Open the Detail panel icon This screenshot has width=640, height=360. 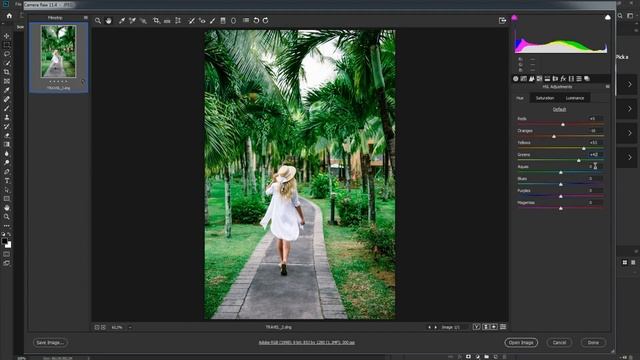pyautogui.click(x=531, y=79)
